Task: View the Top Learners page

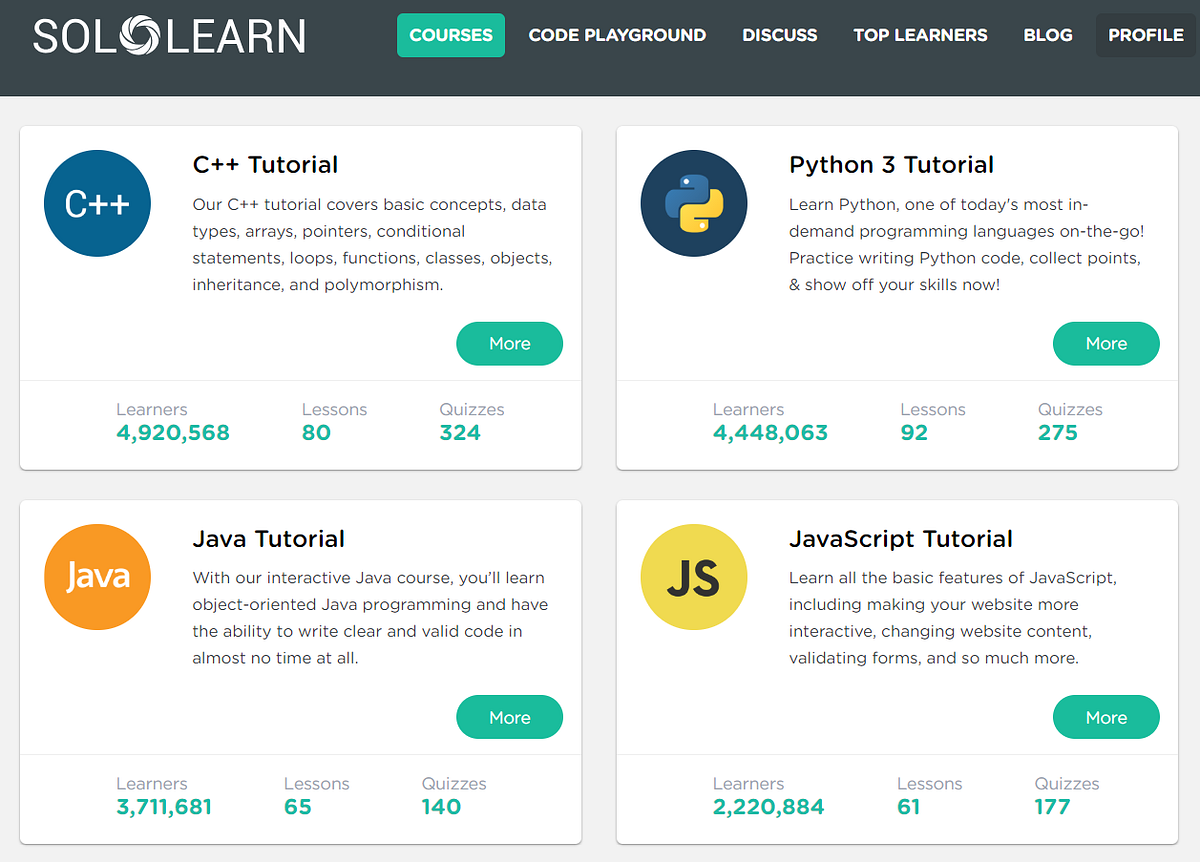Action: tap(920, 35)
